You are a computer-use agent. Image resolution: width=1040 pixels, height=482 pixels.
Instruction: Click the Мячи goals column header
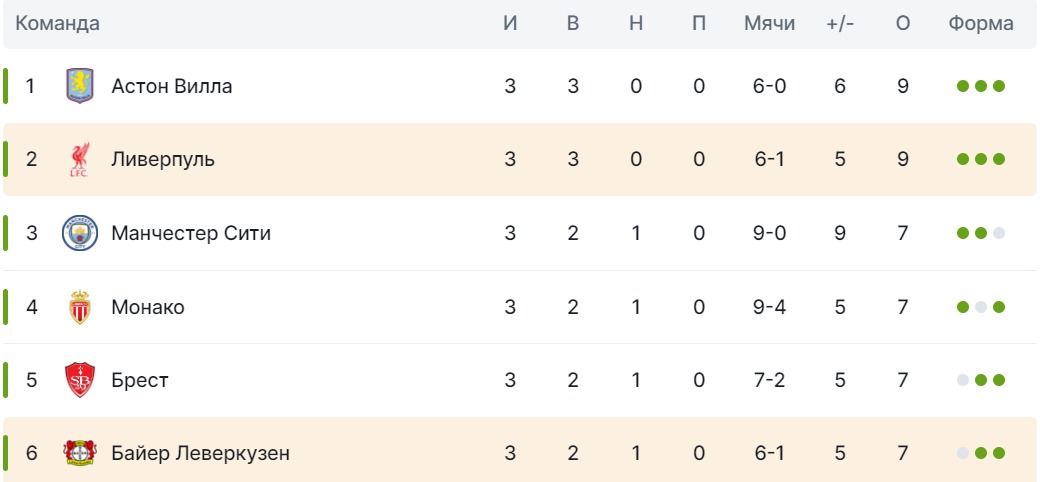(x=769, y=24)
